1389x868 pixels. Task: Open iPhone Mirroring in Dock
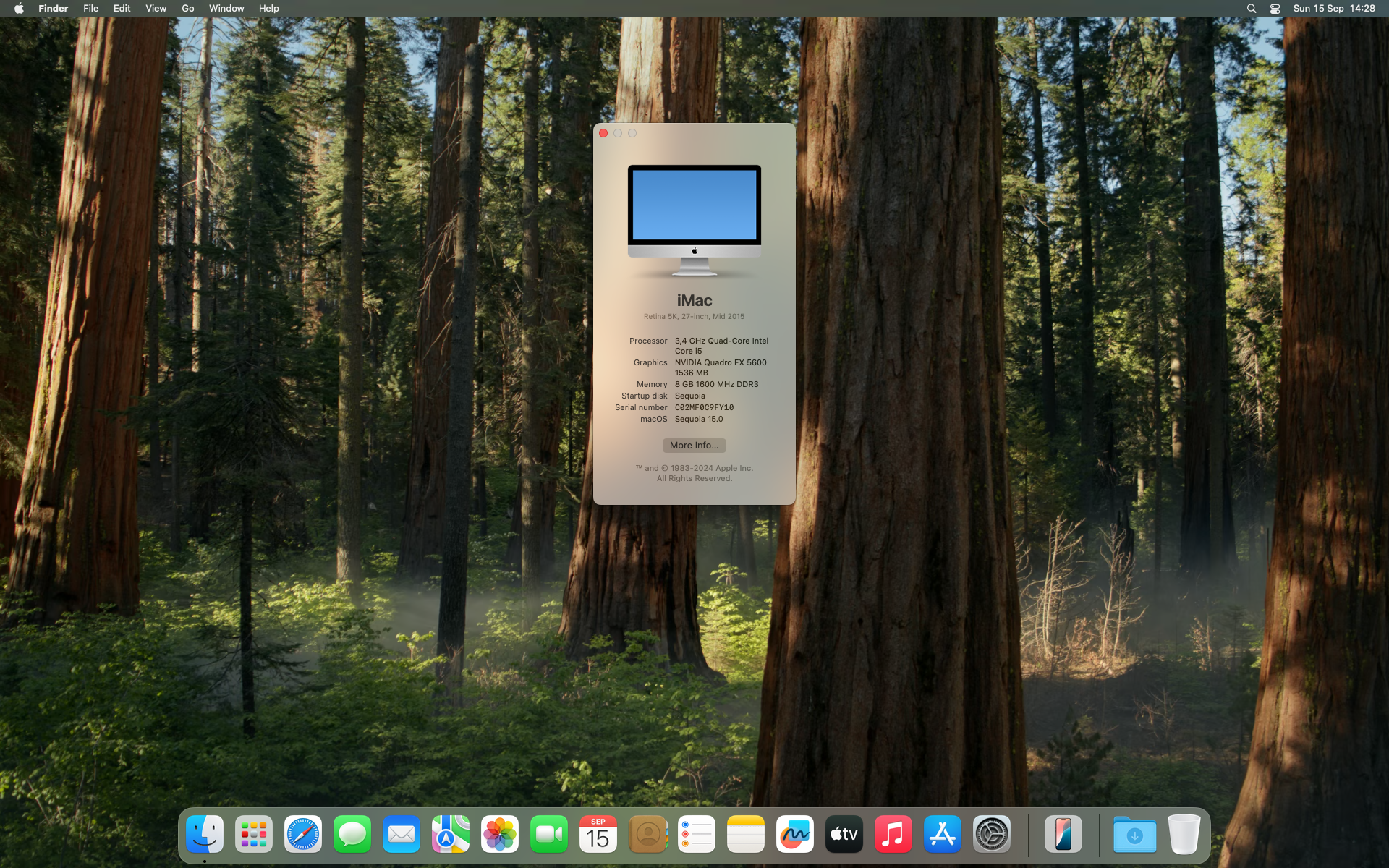pyautogui.click(x=1063, y=835)
